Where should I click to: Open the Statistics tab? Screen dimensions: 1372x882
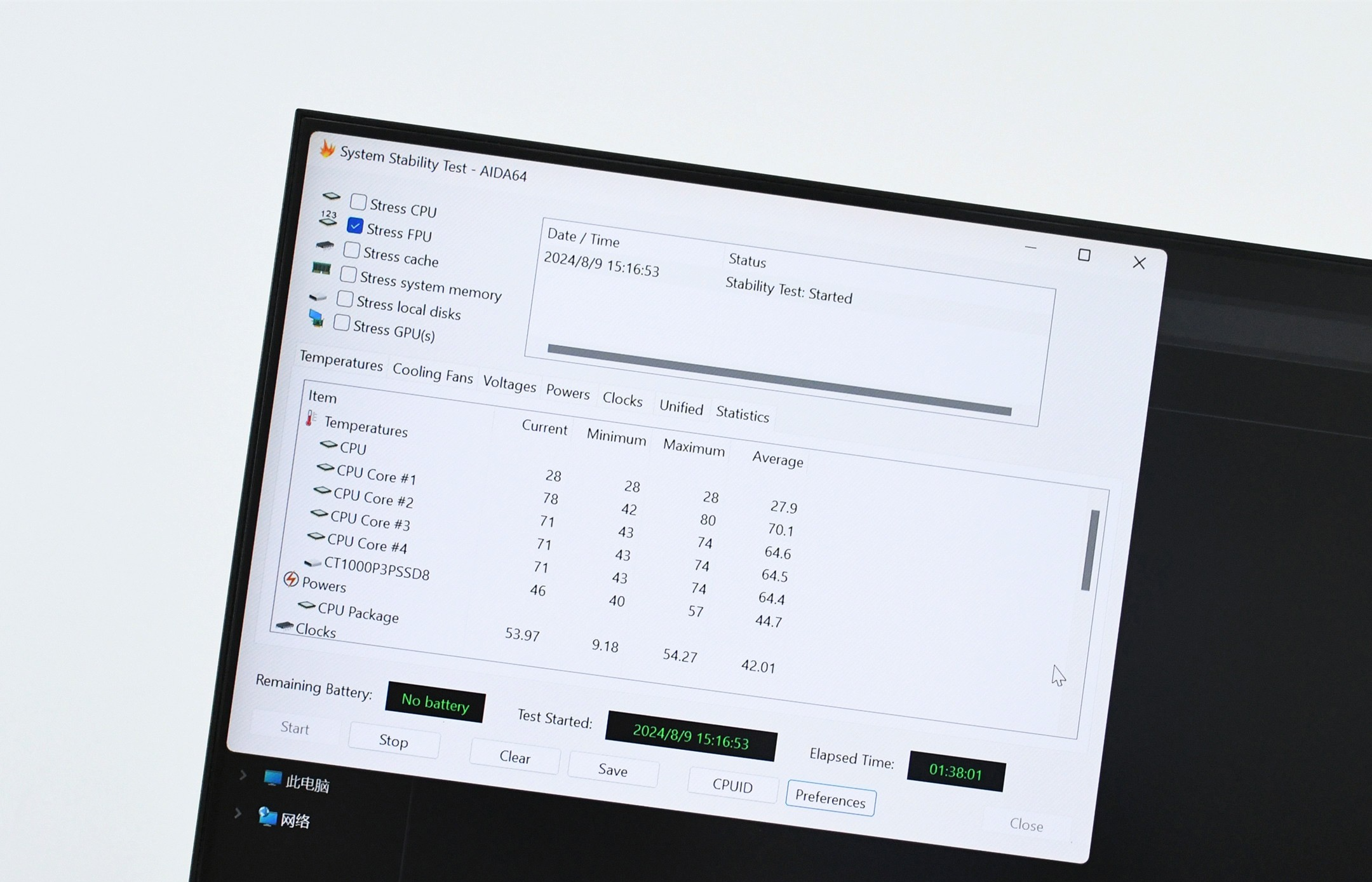(x=743, y=414)
